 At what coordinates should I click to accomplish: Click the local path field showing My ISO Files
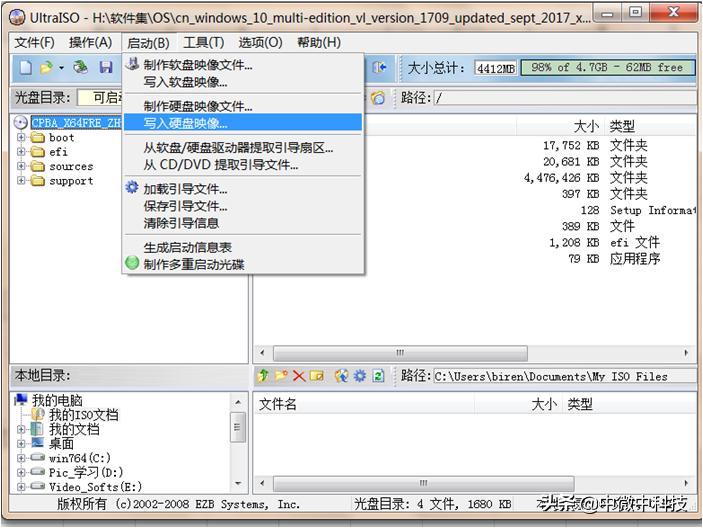[x=565, y=376]
